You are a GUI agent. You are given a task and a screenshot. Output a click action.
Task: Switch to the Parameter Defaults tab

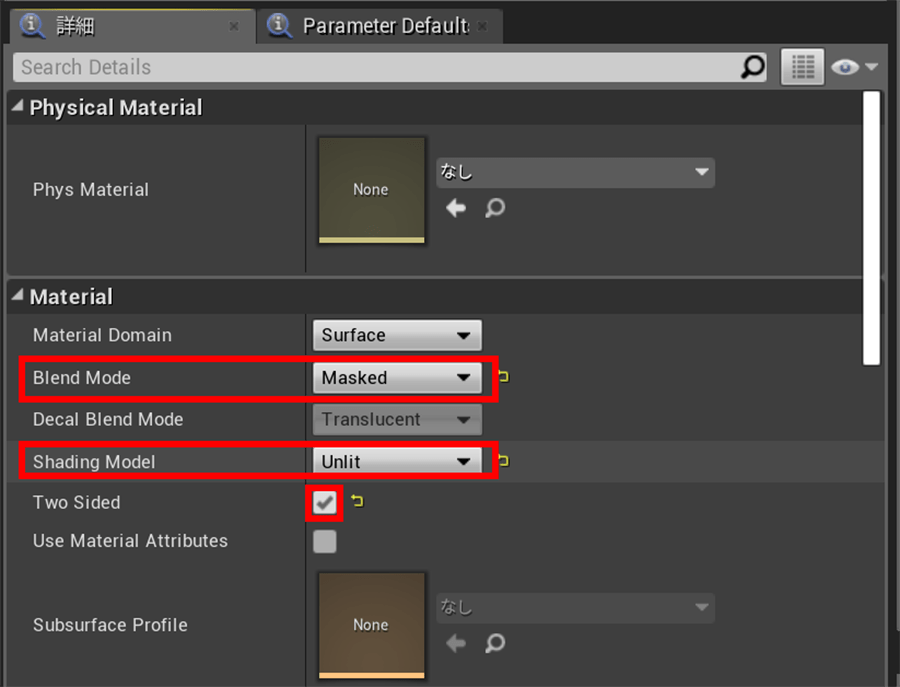coord(384,26)
